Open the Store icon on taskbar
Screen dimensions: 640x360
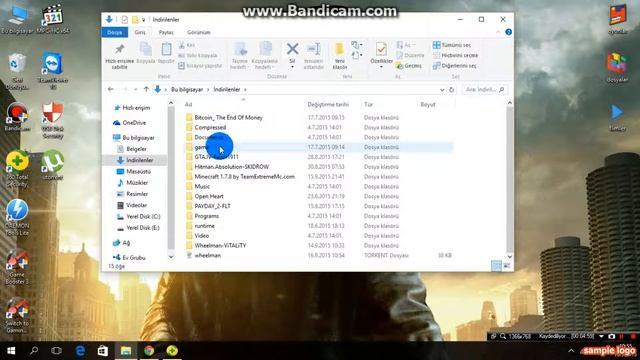(x=103, y=351)
